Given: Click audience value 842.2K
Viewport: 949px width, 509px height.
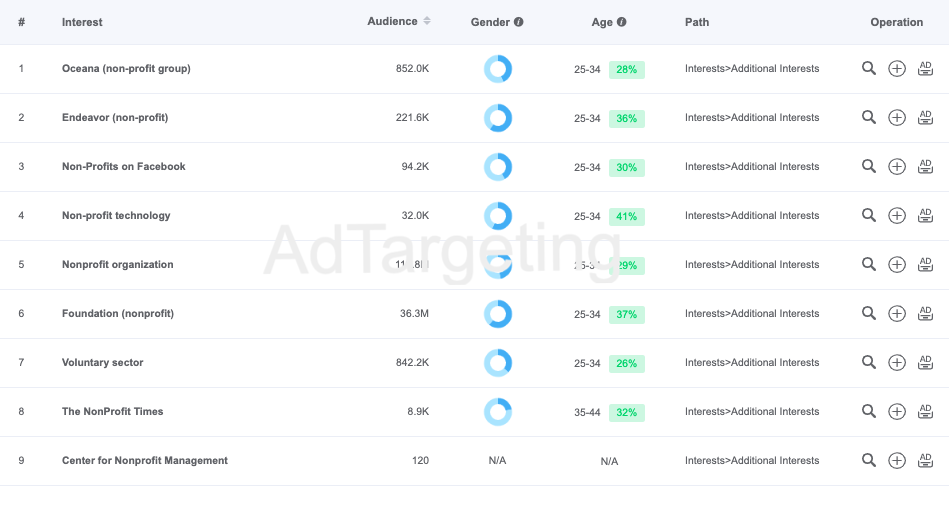Looking at the screenshot, I should (412, 363).
